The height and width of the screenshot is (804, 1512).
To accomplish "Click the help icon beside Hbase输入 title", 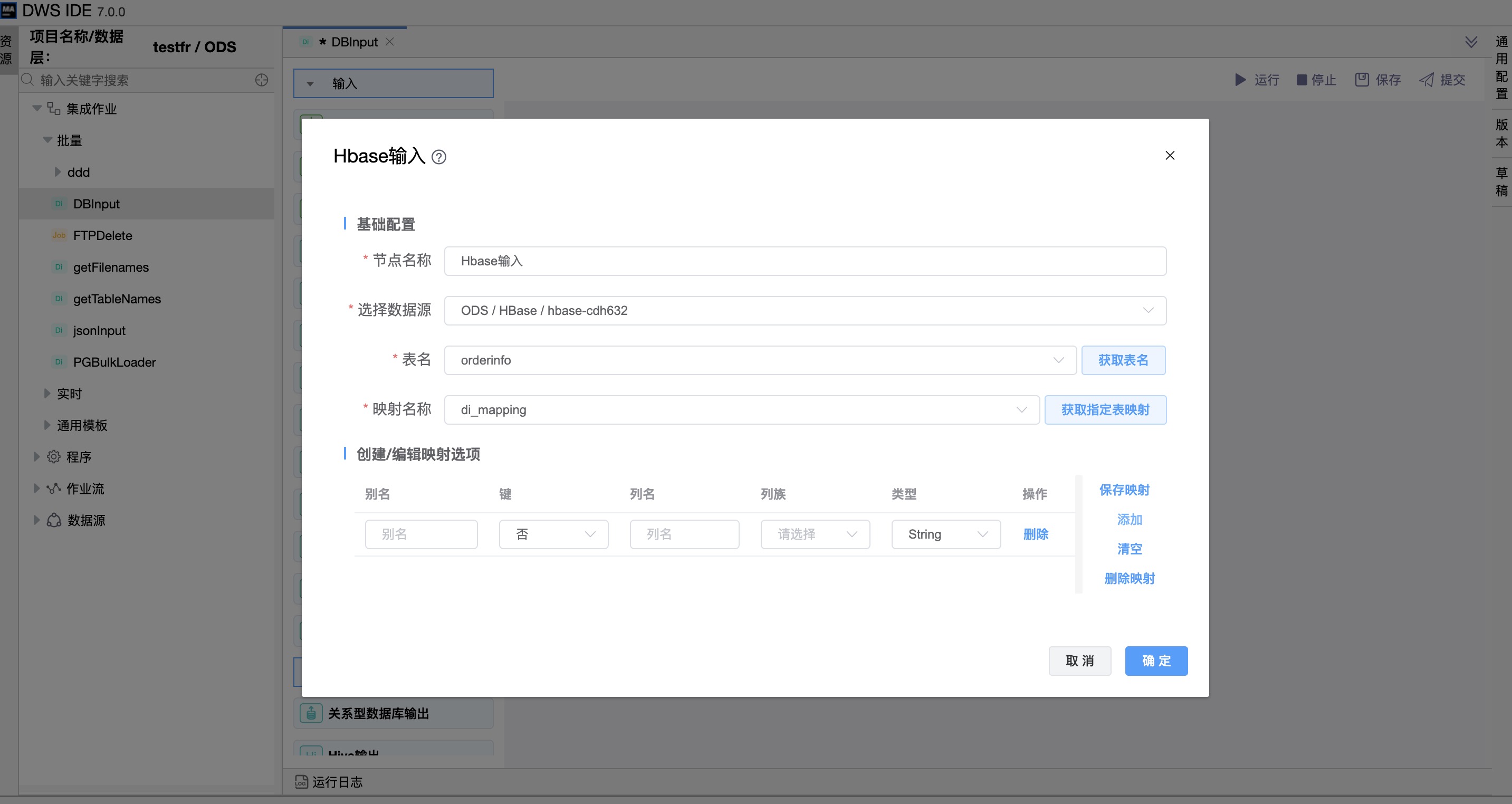I will [x=438, y=157].
